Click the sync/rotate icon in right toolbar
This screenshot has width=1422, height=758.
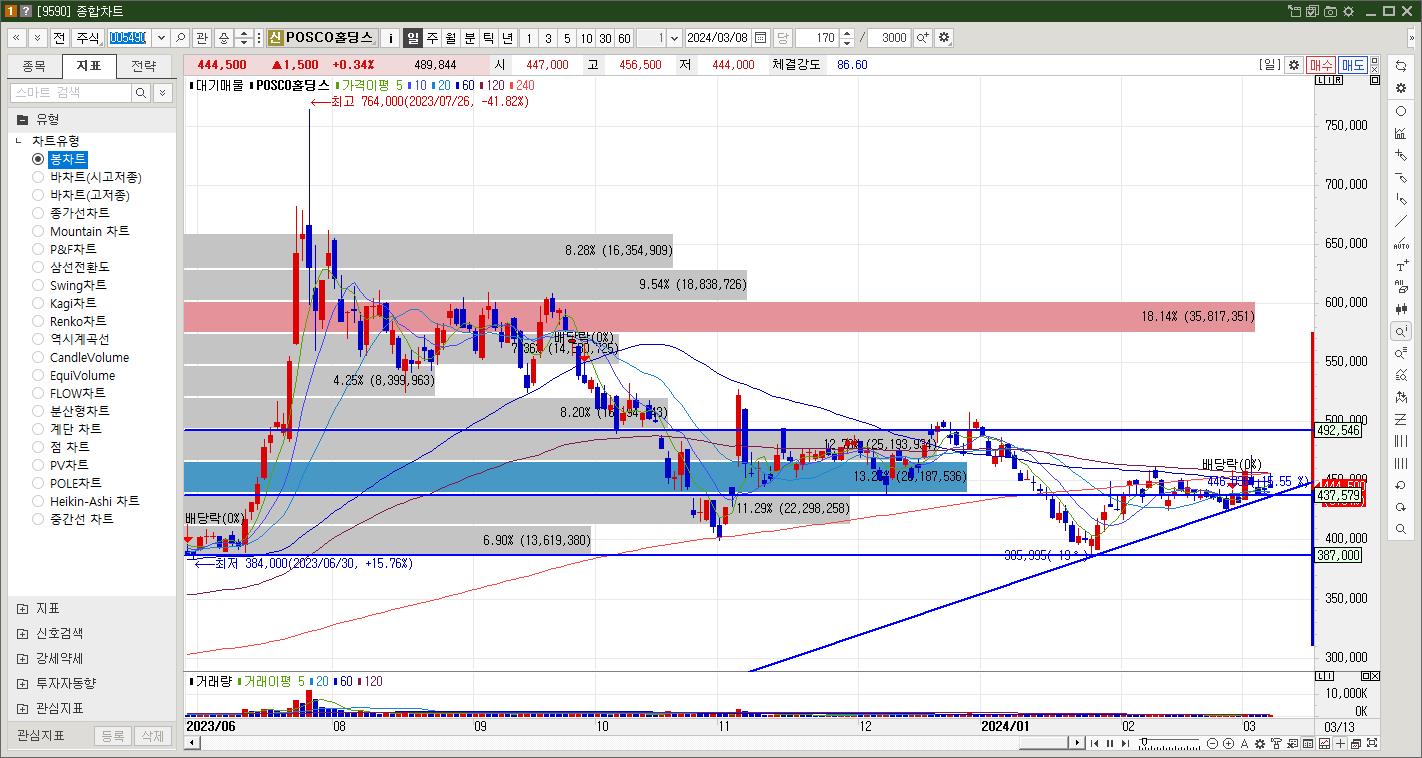pyautogui.click(x=1401, y=66)
